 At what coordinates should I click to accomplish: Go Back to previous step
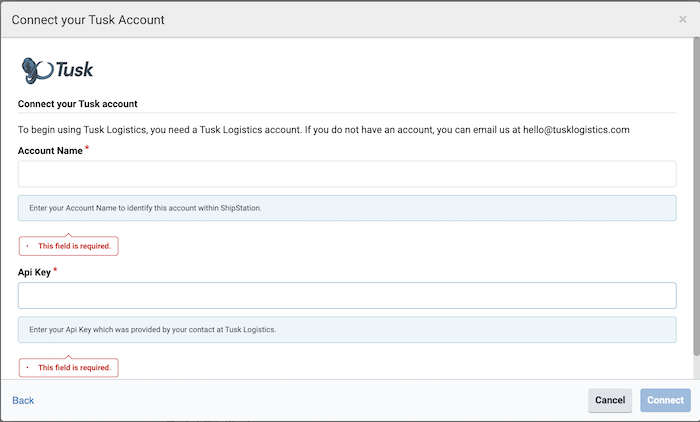[x=23, y=401]
